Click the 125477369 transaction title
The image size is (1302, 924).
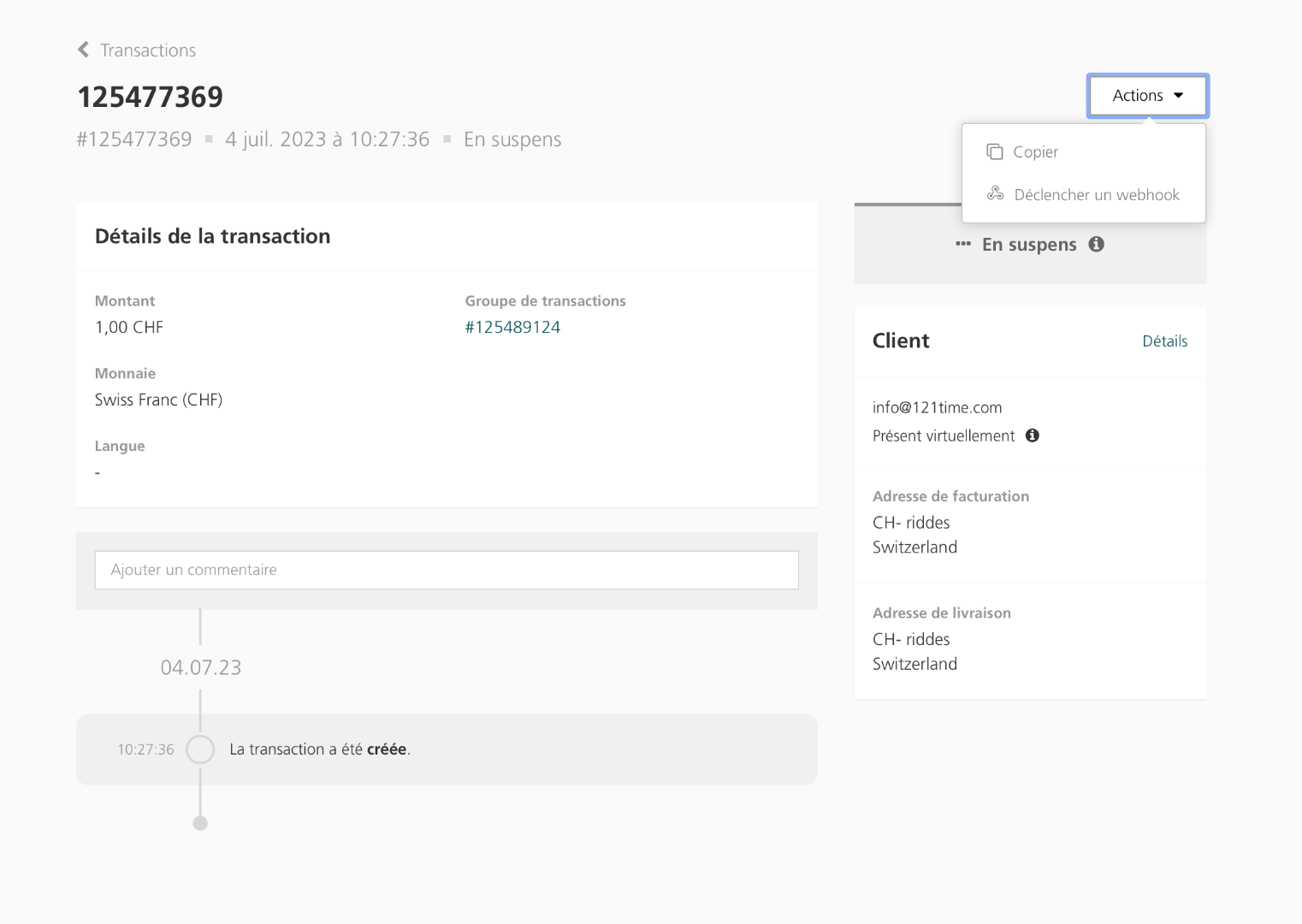(x=150, y=97)
